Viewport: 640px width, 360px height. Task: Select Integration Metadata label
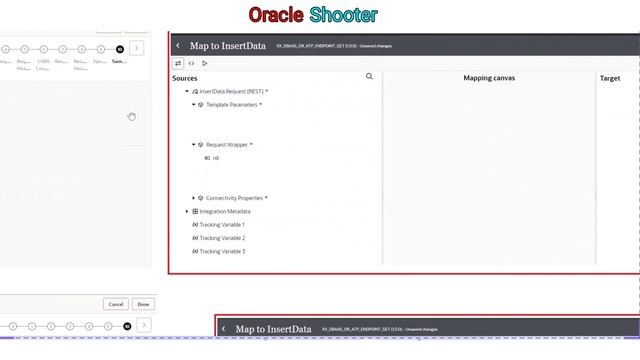[x=225, y=211]
